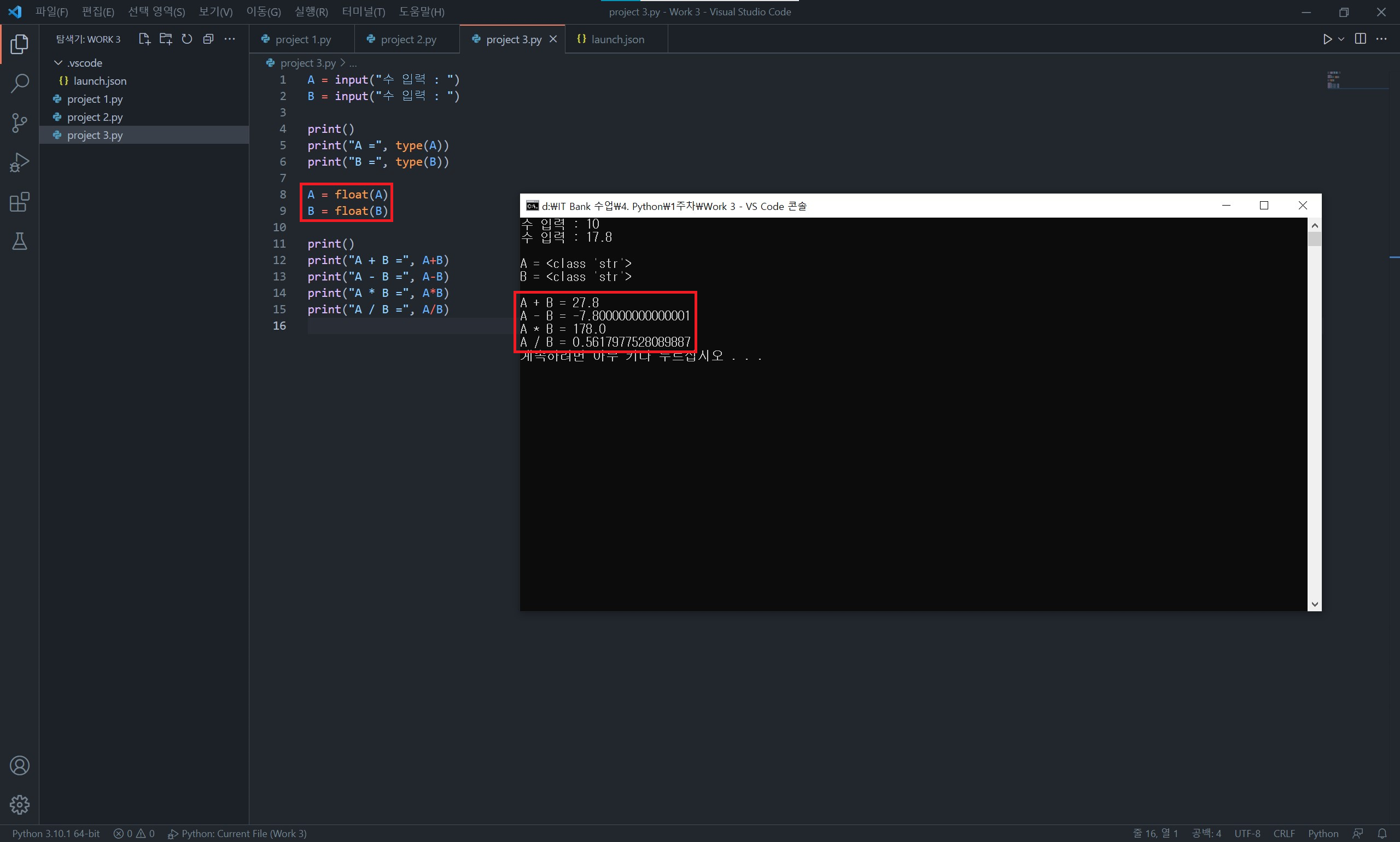Open the Search view in activity bar
This screenshot has width=1400, height=842.
tap(19, 84)
